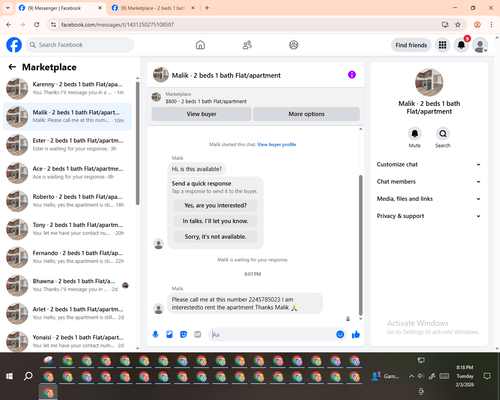500x400 pixels.
Task: Expand Privacy & support section
Action: 429,216
